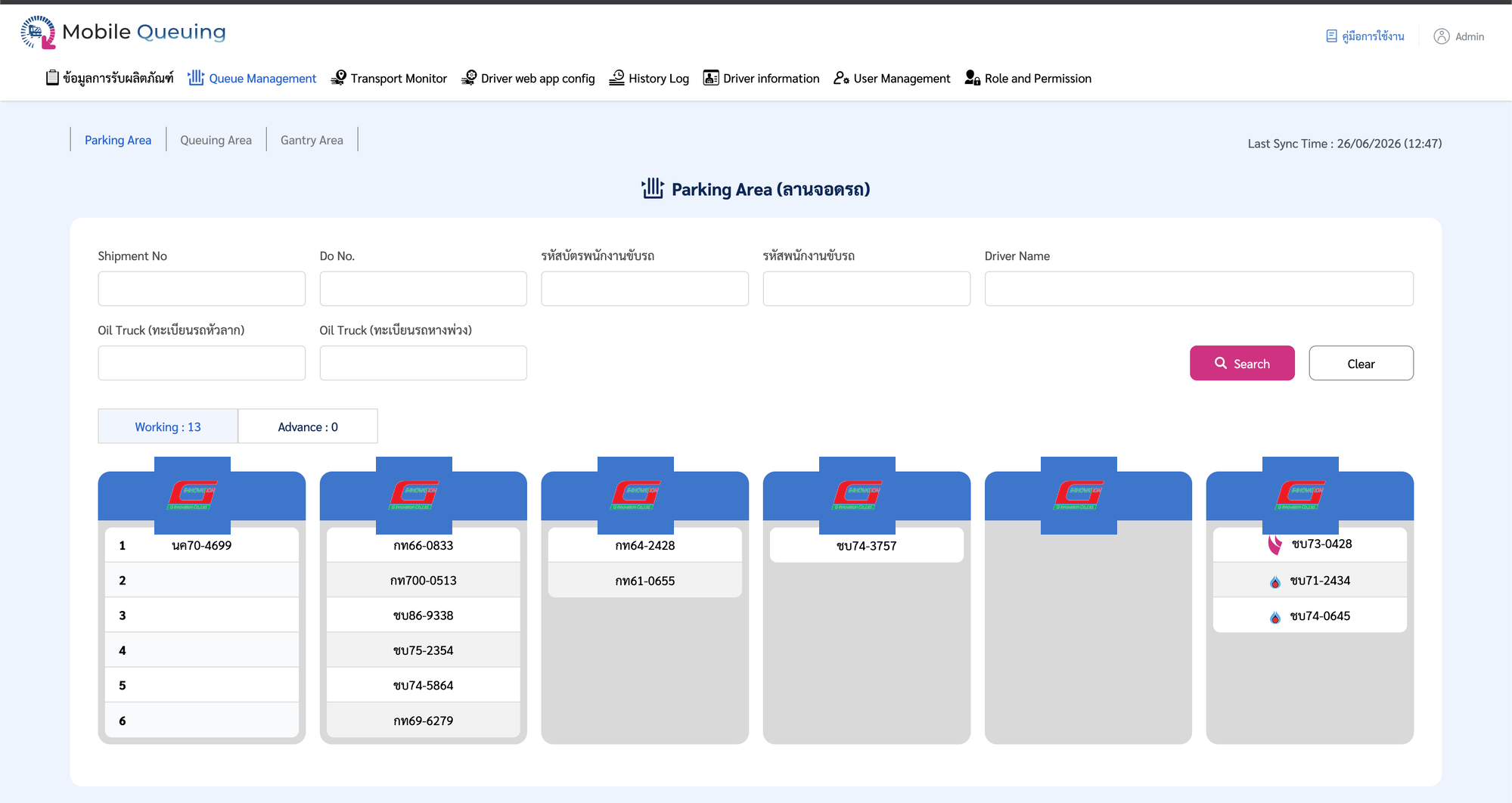Click the Oil Truck ทะเบียนรถหัวลาก input field
1512x803 pixels.
pyautogui.click(x=201, y=363)
